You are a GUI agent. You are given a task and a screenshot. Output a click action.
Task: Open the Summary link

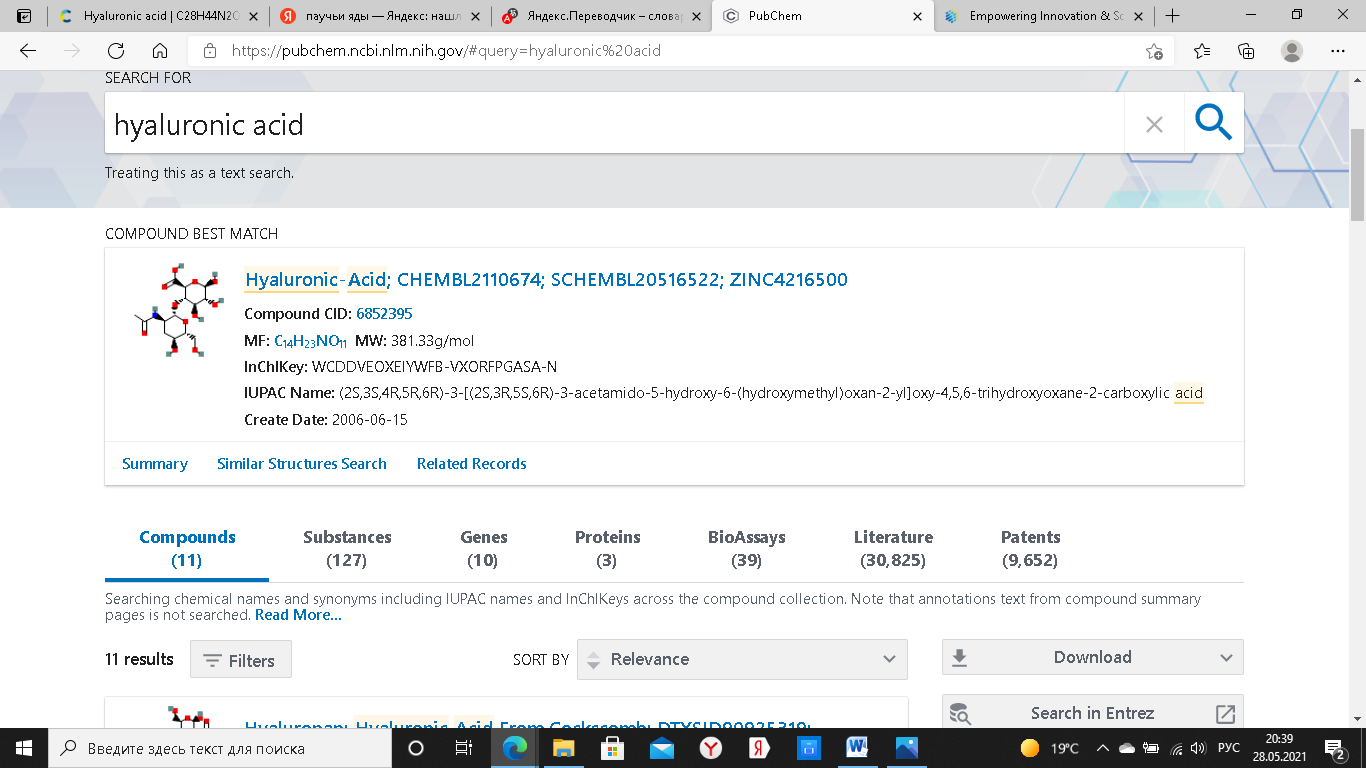[x=155, y=464]
